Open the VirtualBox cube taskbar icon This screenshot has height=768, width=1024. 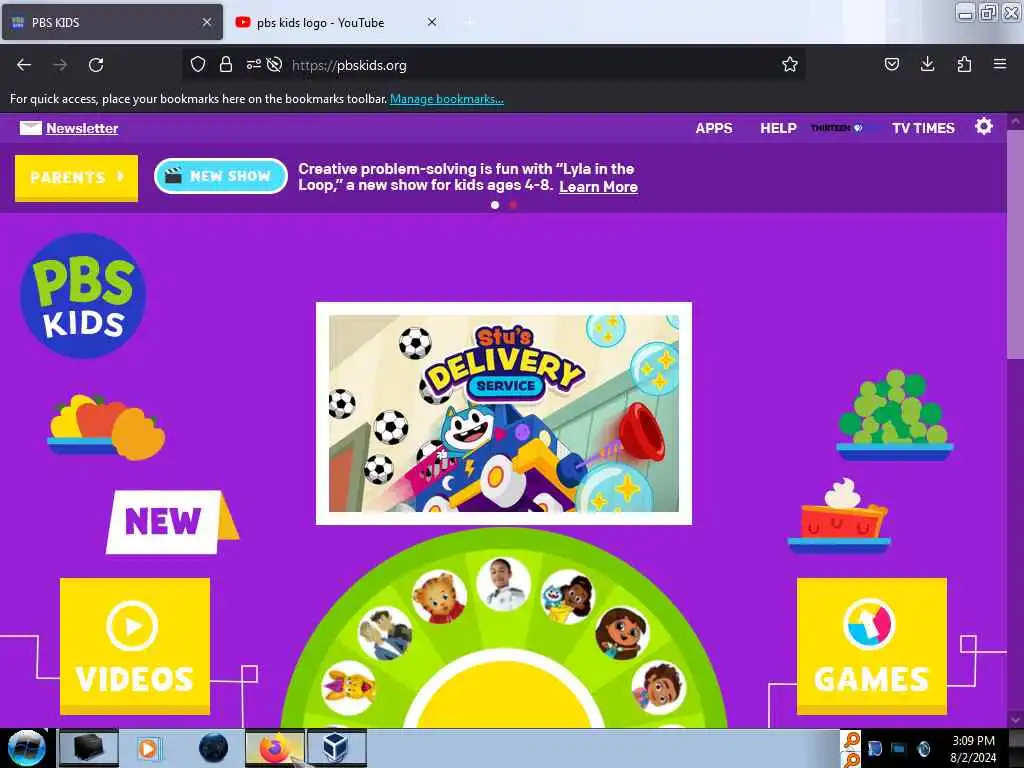coord(336,748)
